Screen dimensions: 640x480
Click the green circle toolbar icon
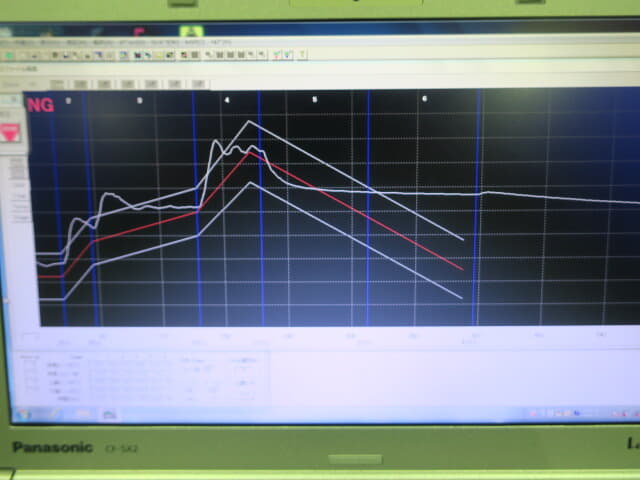point(9,56)
